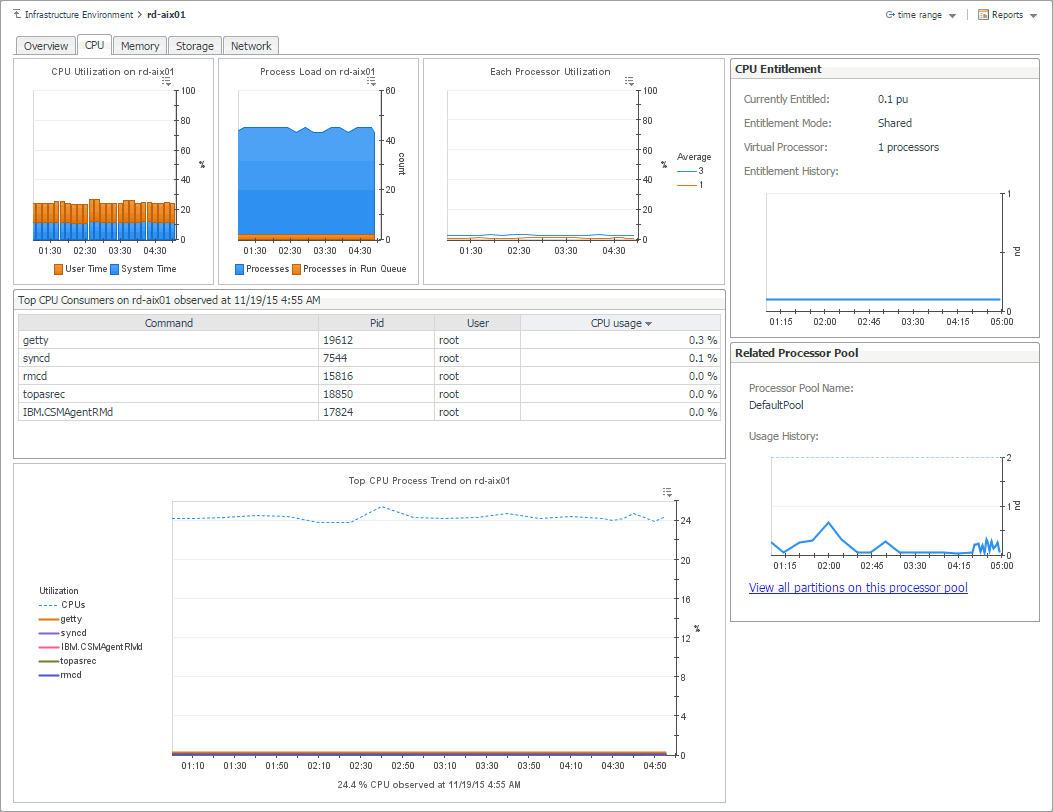
Task: Switch to the Memory tab
Action: [140, 46]
